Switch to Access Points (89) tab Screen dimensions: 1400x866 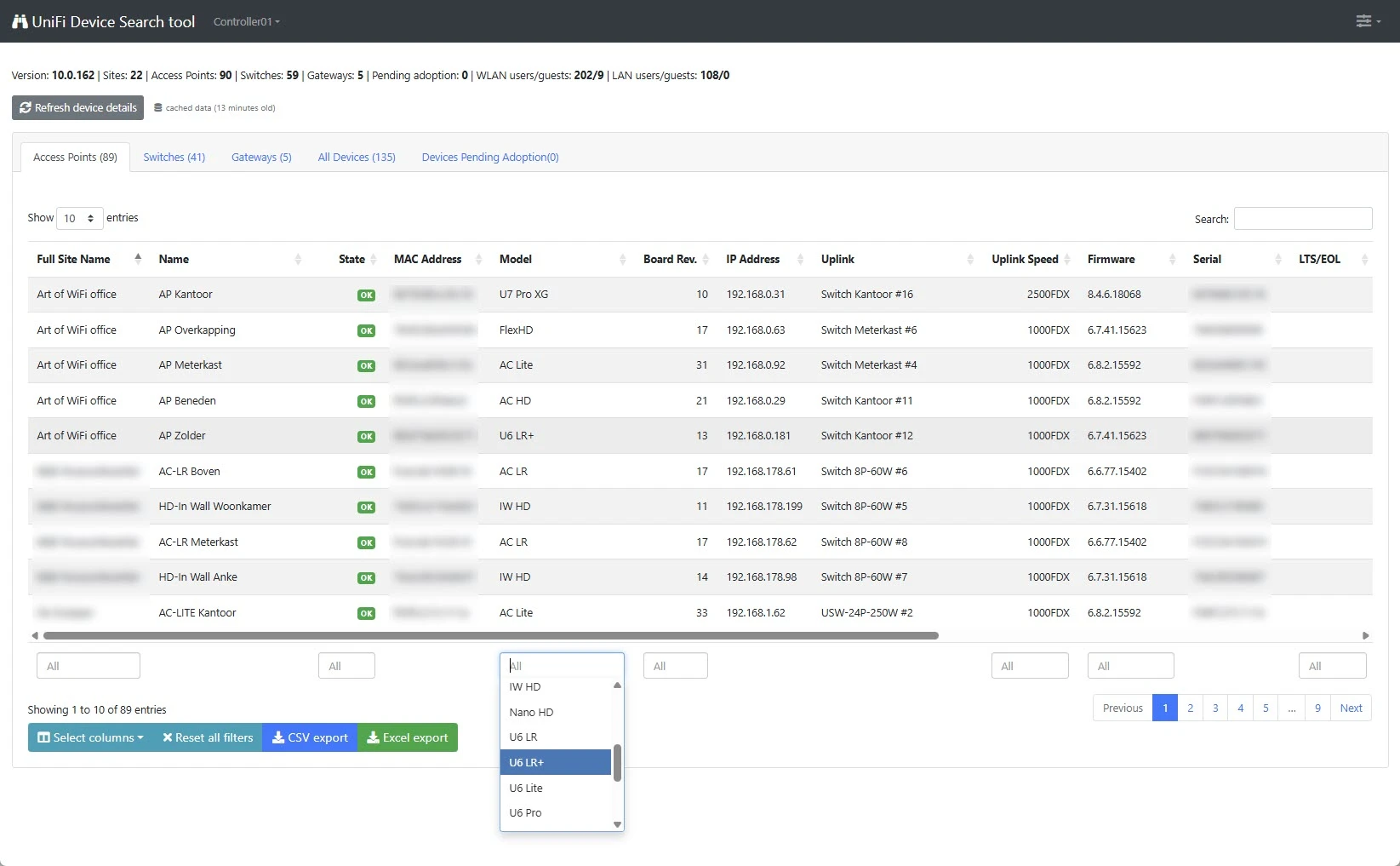click(75, 157)
